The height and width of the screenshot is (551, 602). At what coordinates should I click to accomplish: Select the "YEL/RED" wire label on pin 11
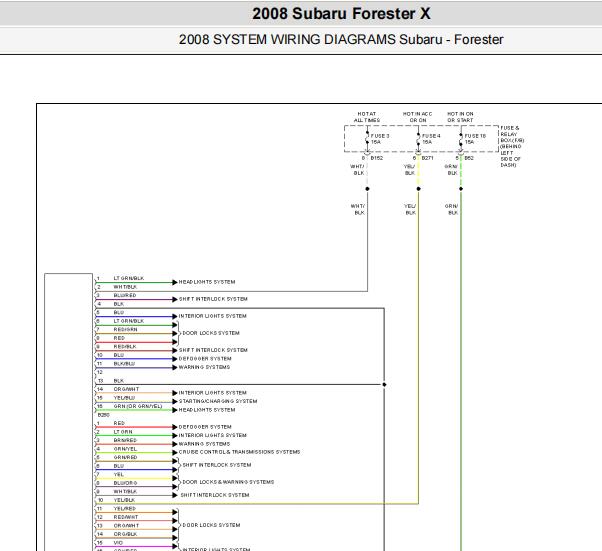(x=124, y=508)
